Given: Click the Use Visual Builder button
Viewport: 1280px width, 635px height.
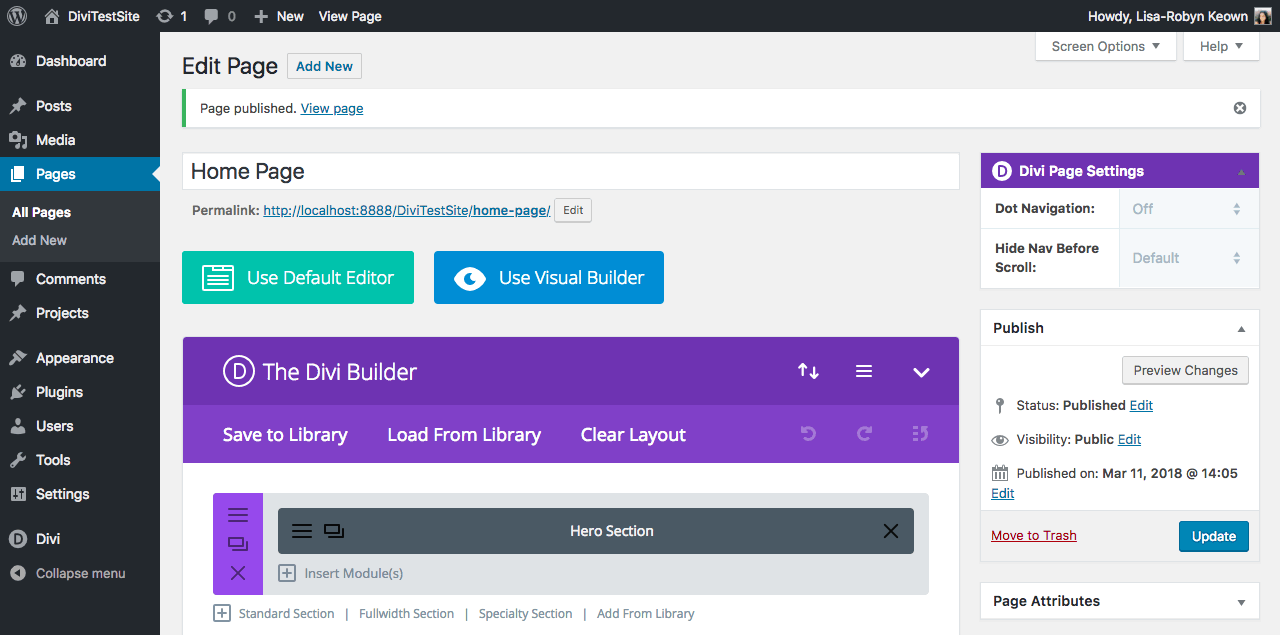Looking at the screenshot, I should [549, 278].
